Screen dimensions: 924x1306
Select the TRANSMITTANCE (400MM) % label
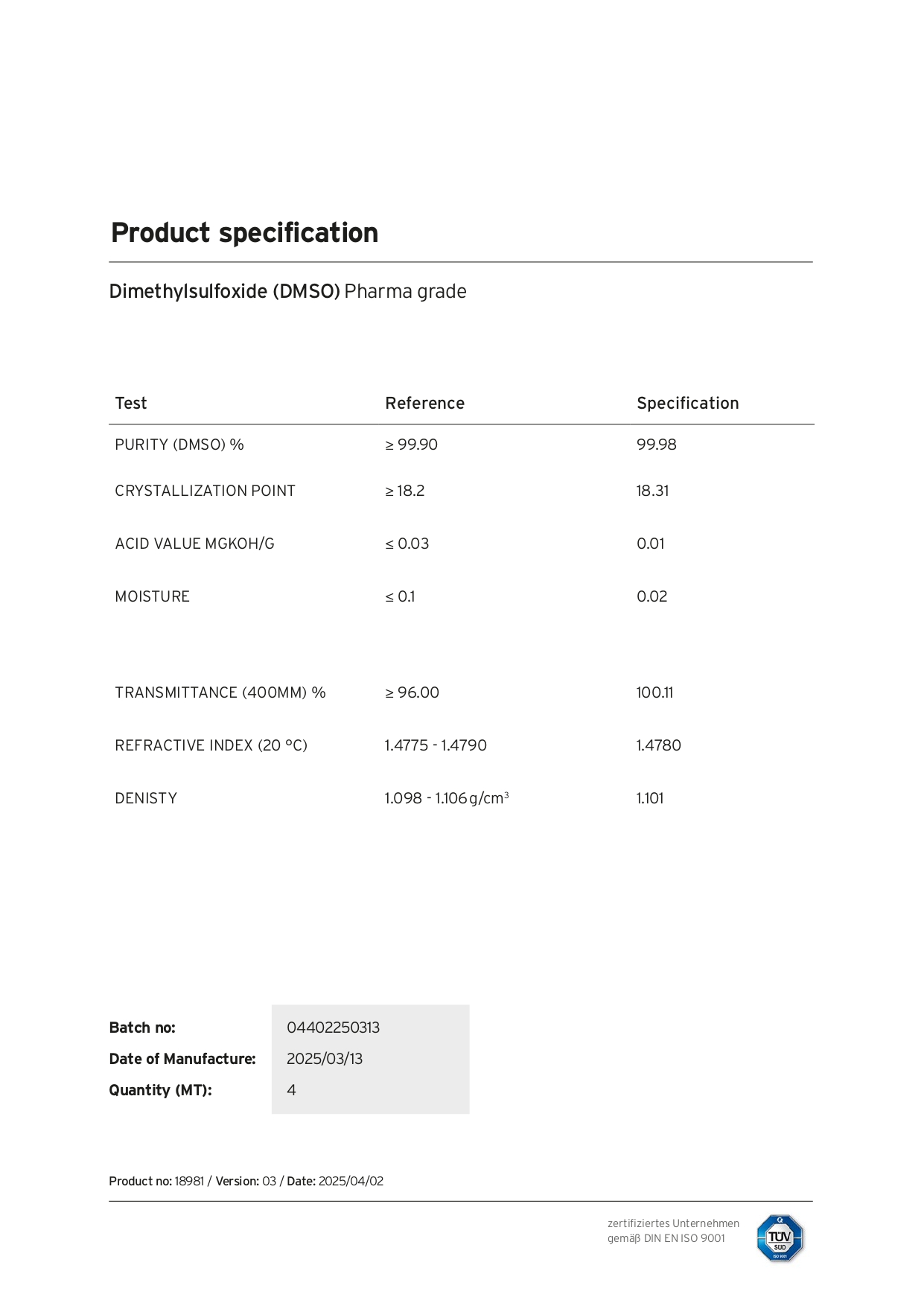[220, 692]
